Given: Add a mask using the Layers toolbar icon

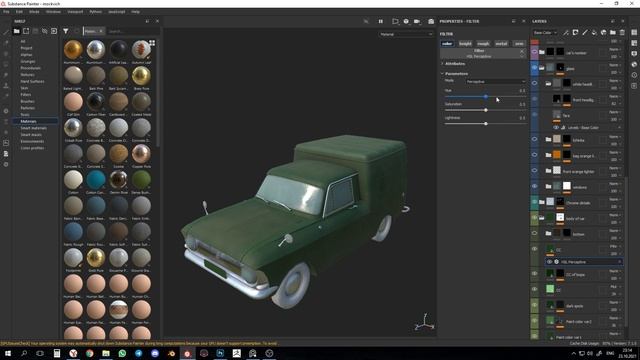Looking at the screenshot, I should pos(575,32).
